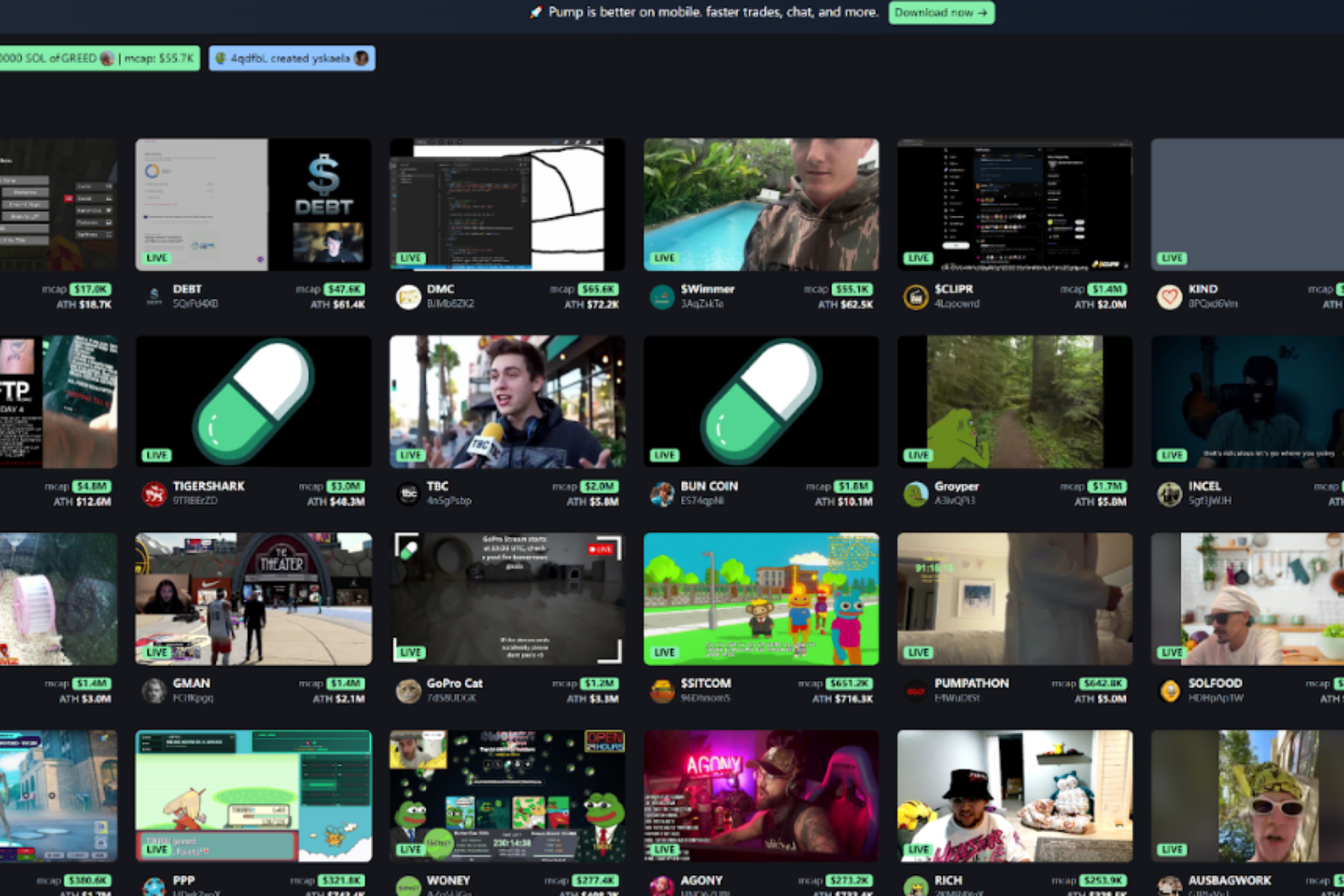Open the Groyper forest stream thumbnail
The width and height of the screenshot is (1344, 896).
(x=1015, y=402)
